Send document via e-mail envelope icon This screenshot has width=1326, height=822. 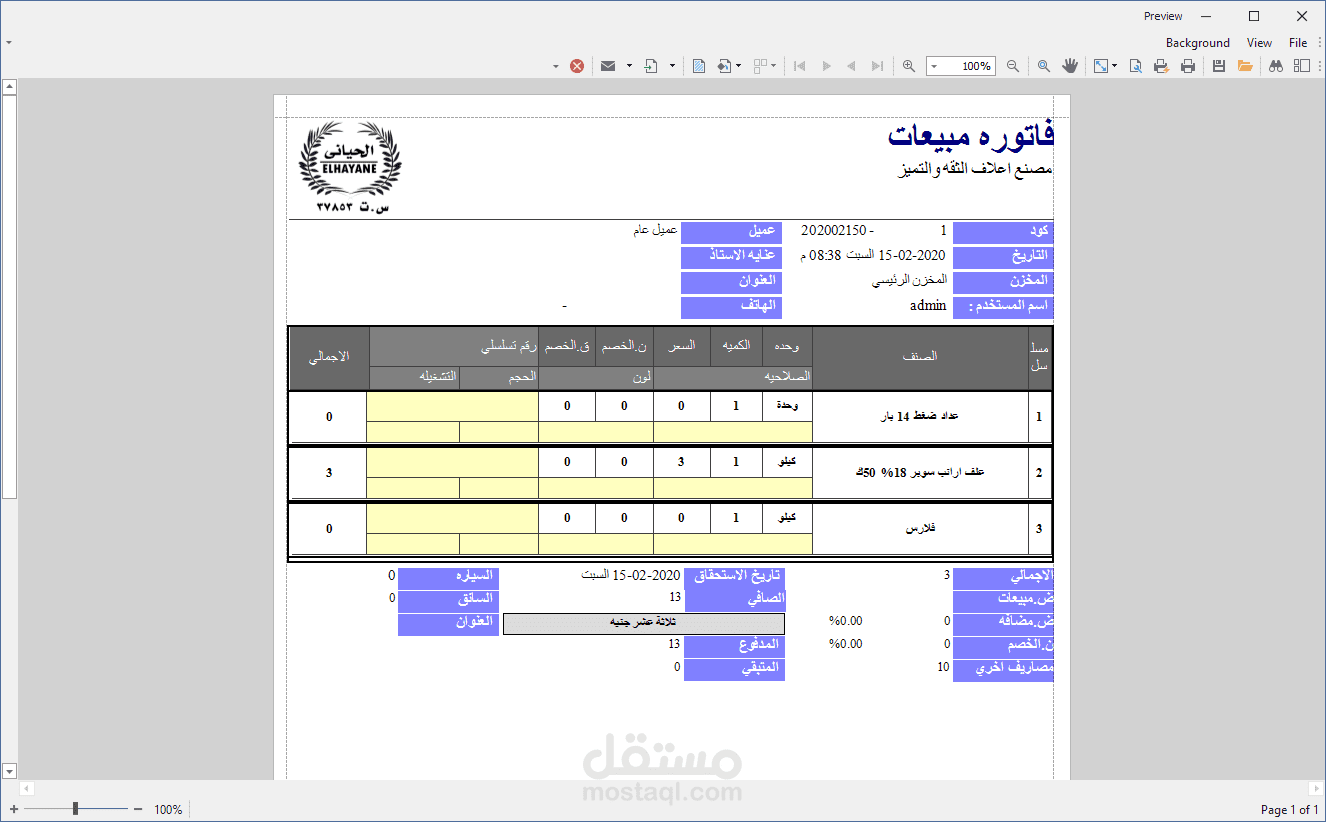(x=607, y=66)
